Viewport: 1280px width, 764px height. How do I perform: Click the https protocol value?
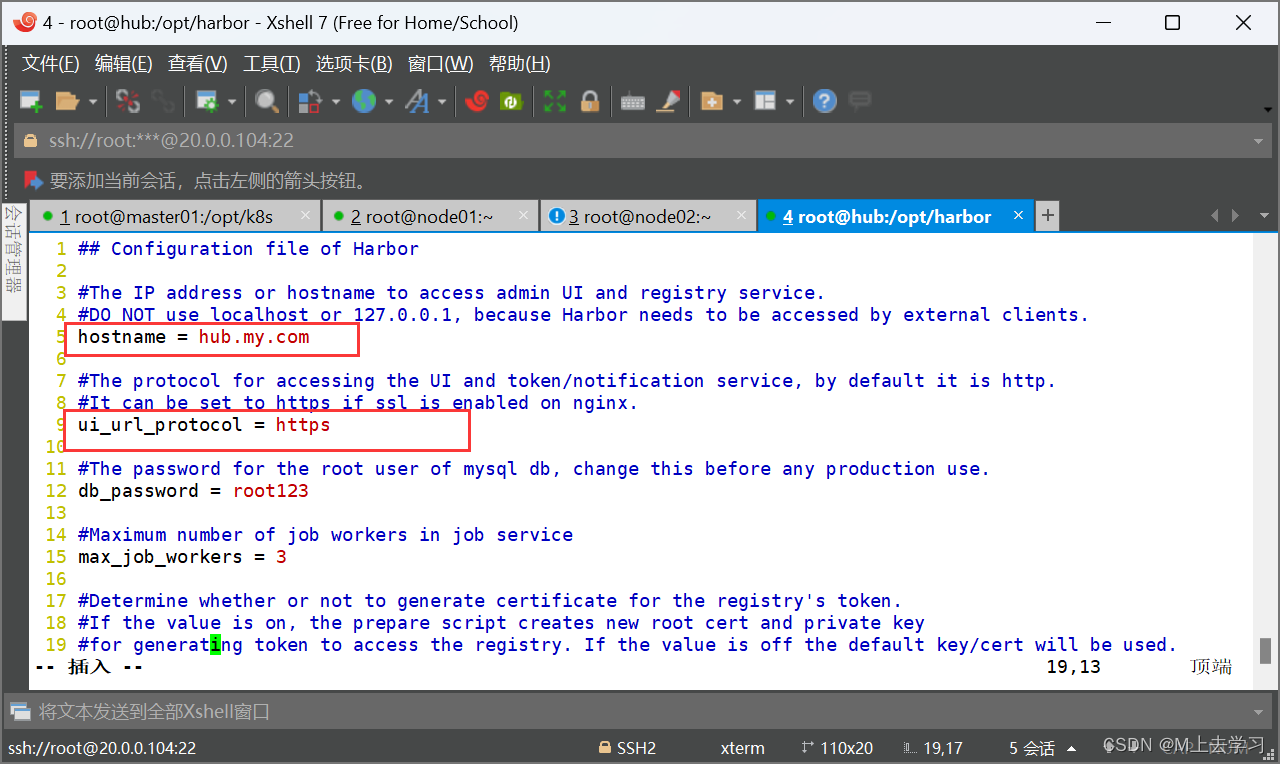303,425
